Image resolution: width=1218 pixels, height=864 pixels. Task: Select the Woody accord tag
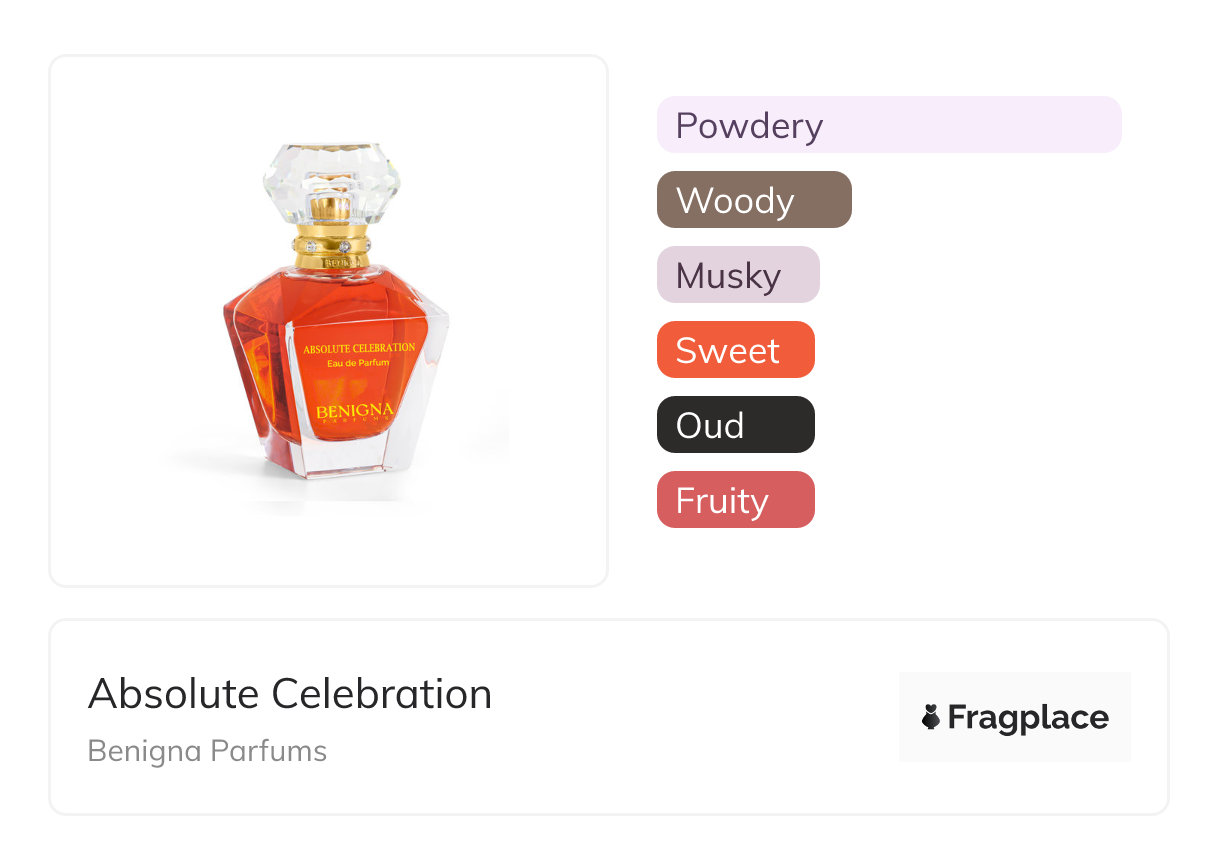(x=753, y=200)
